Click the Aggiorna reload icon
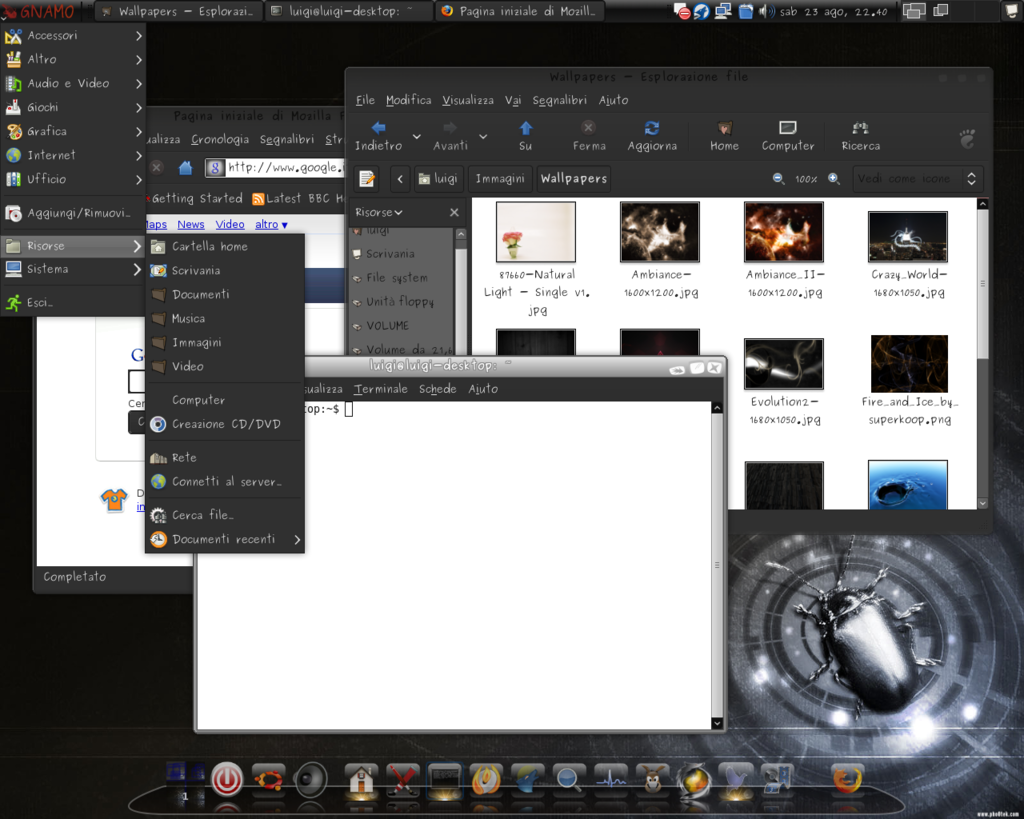The width and height of the screenshot is (1024, 819). [652, 129]
